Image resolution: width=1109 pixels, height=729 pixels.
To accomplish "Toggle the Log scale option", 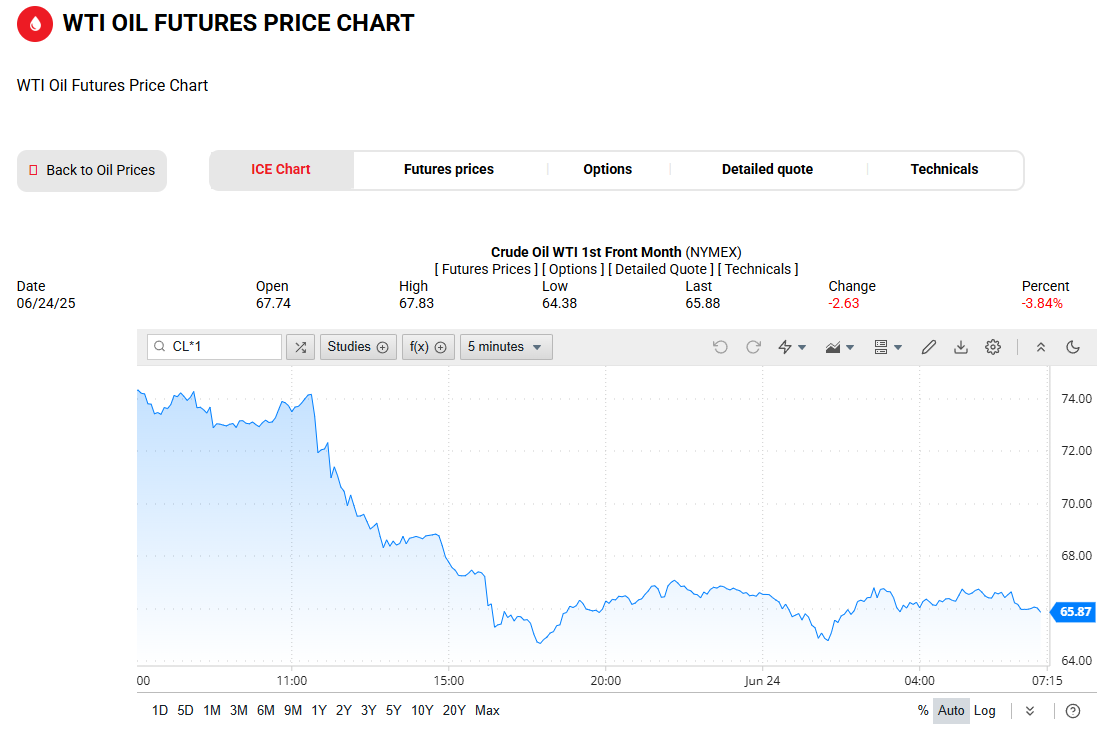I will pyautogui.click(x=985, y=711).
